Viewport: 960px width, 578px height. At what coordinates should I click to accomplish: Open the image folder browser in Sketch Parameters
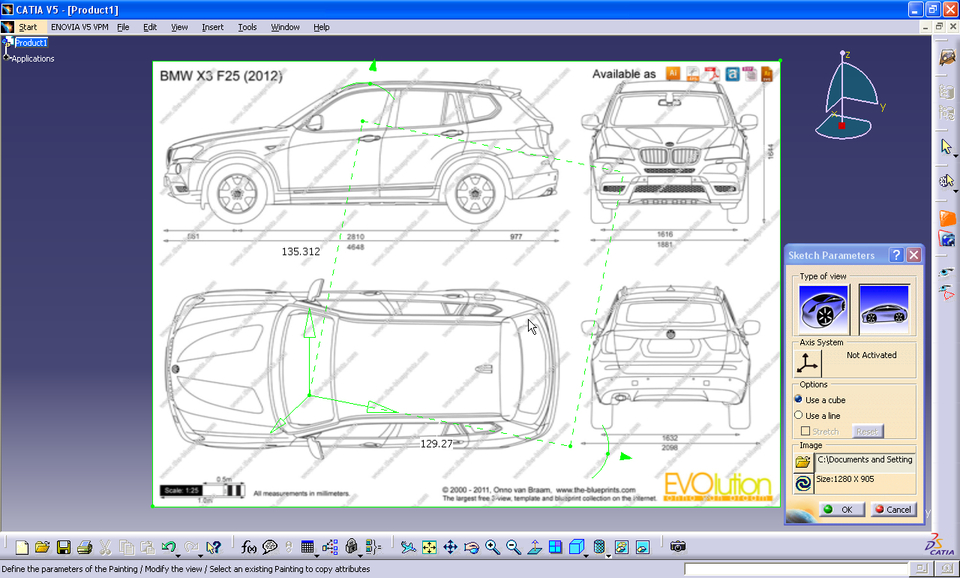[x=801, y=461]
